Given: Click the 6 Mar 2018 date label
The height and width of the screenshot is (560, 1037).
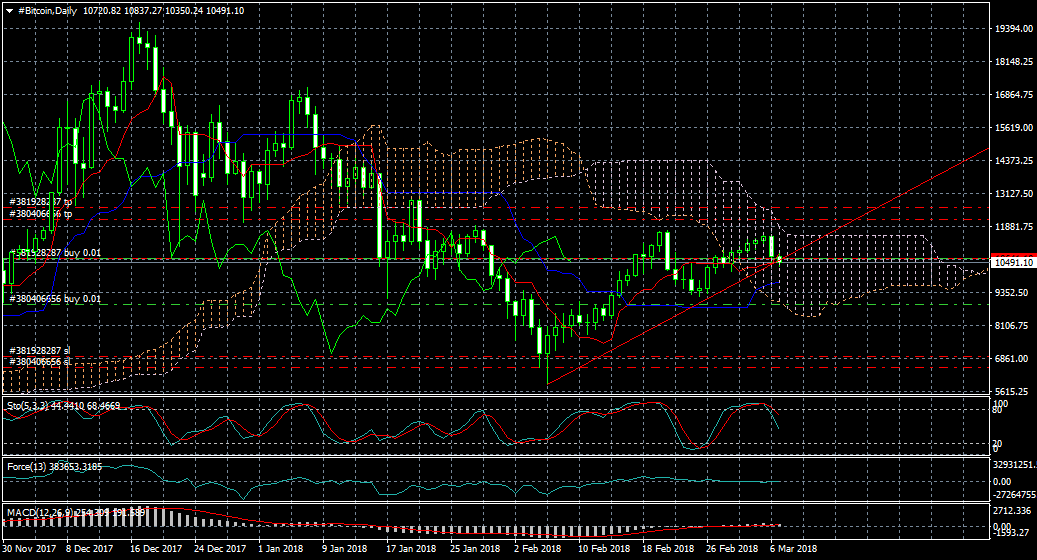Looking at the screenshot, I should 792,549.
